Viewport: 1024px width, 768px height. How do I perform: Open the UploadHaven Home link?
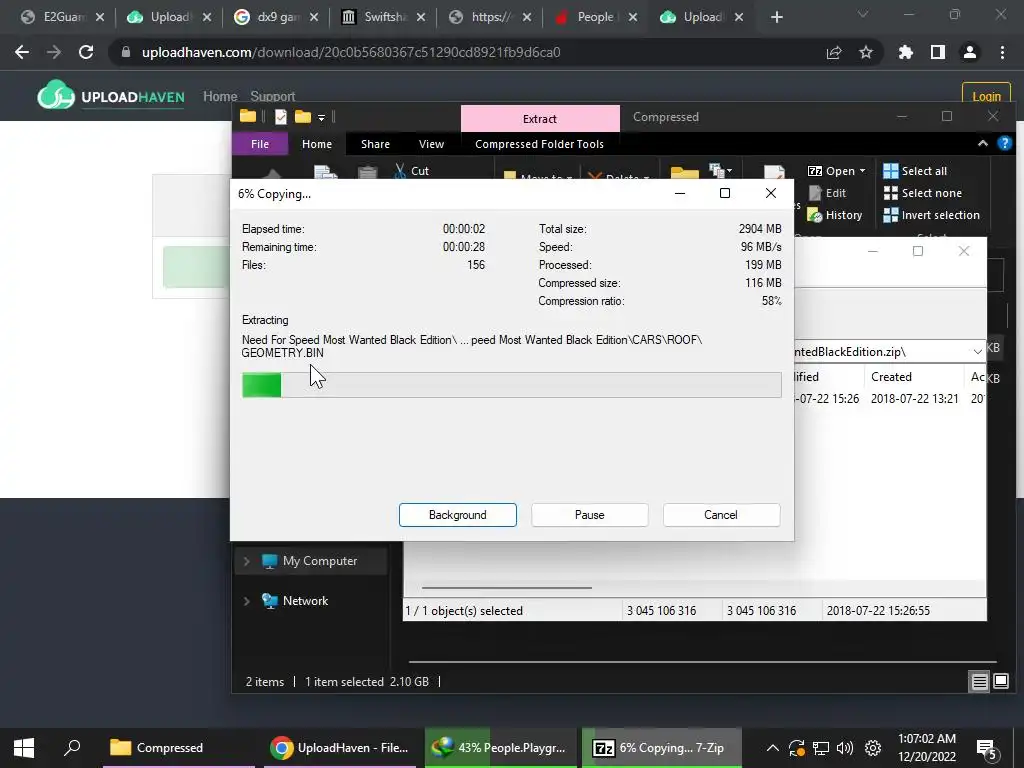[x=220, y=97]
